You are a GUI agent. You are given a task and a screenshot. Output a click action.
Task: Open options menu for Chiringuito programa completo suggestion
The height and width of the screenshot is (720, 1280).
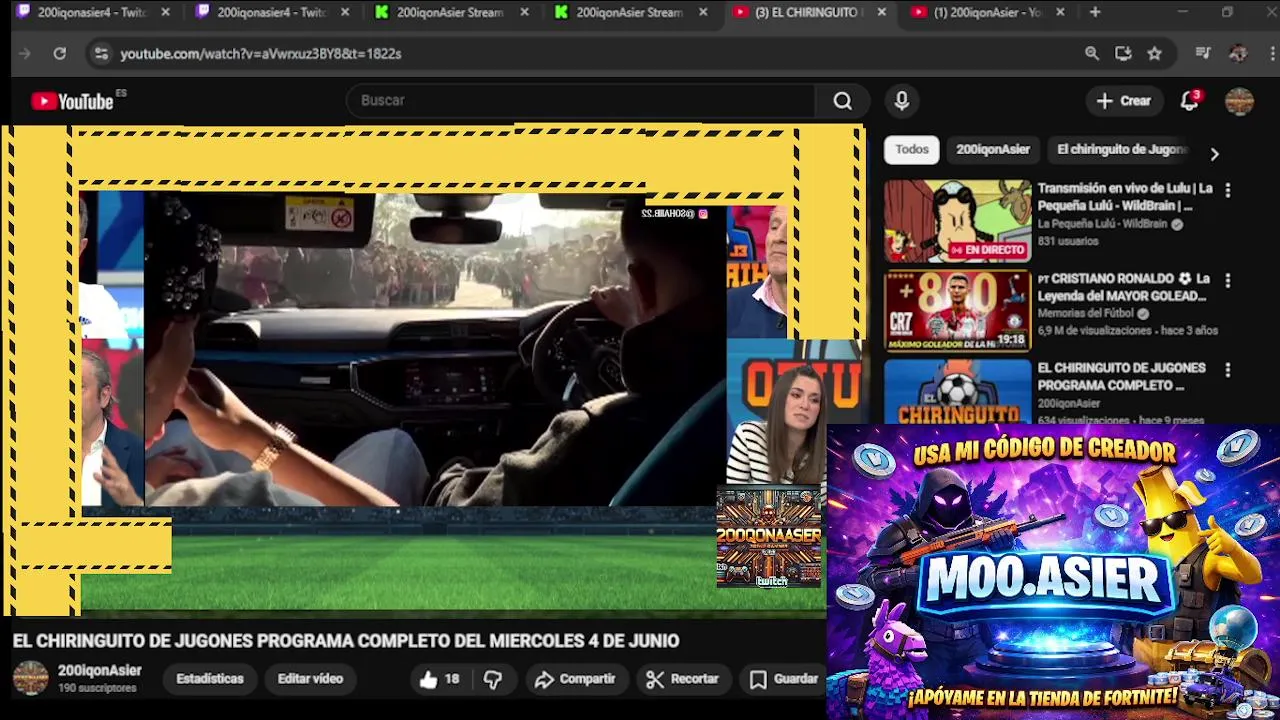pos(1227,369)
